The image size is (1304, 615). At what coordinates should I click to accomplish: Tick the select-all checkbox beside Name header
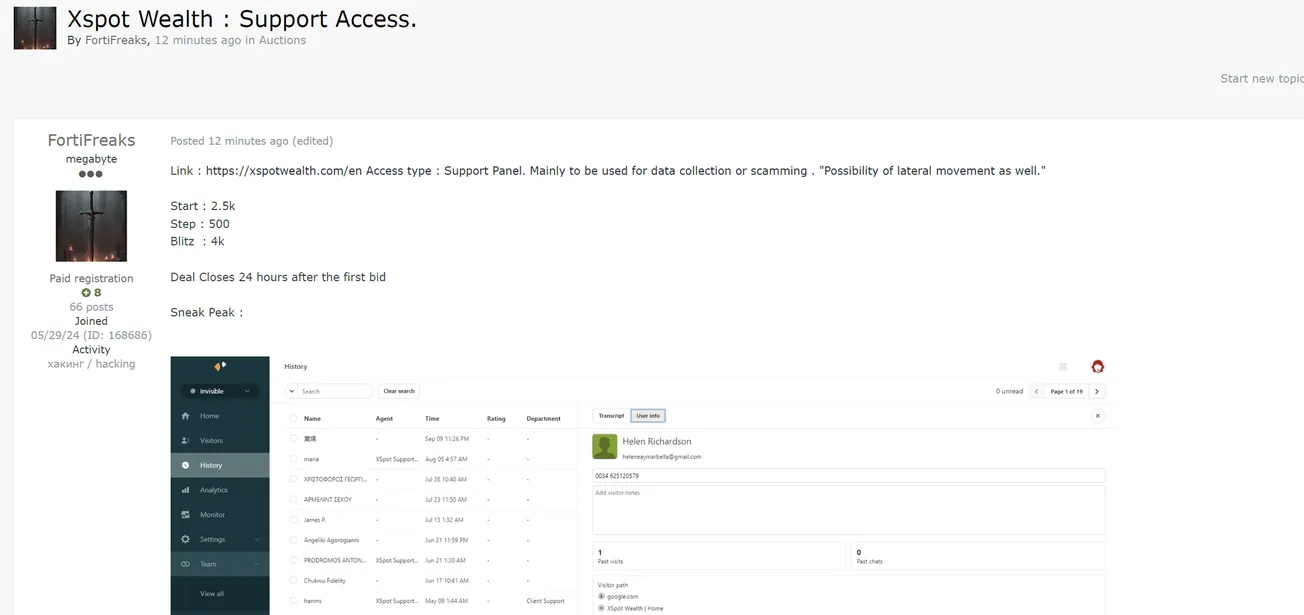click(293, 419)
